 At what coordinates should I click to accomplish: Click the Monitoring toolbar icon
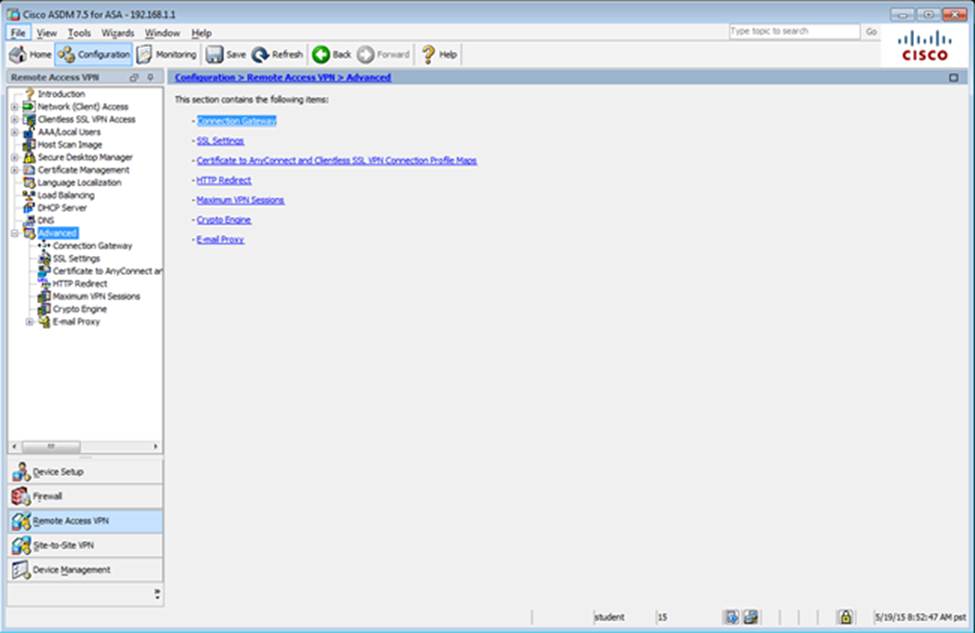[145, 55]
